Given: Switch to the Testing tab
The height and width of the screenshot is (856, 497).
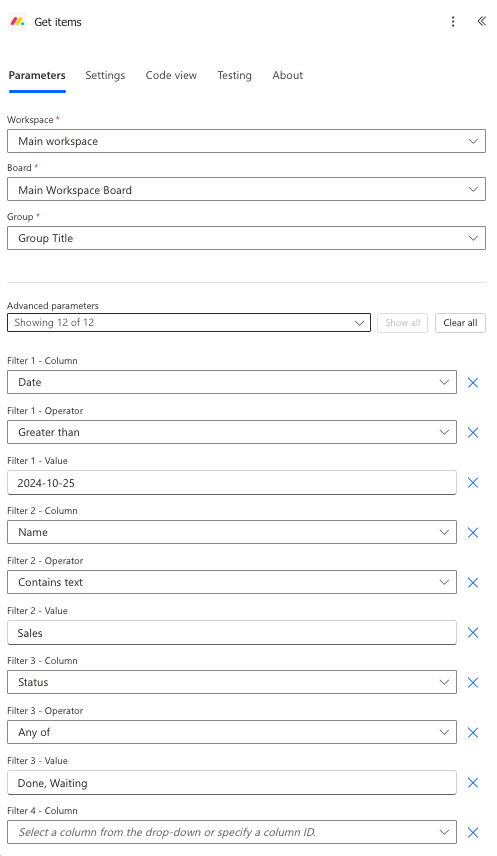Looking at the screenshot, I should [x=234, y=75].
